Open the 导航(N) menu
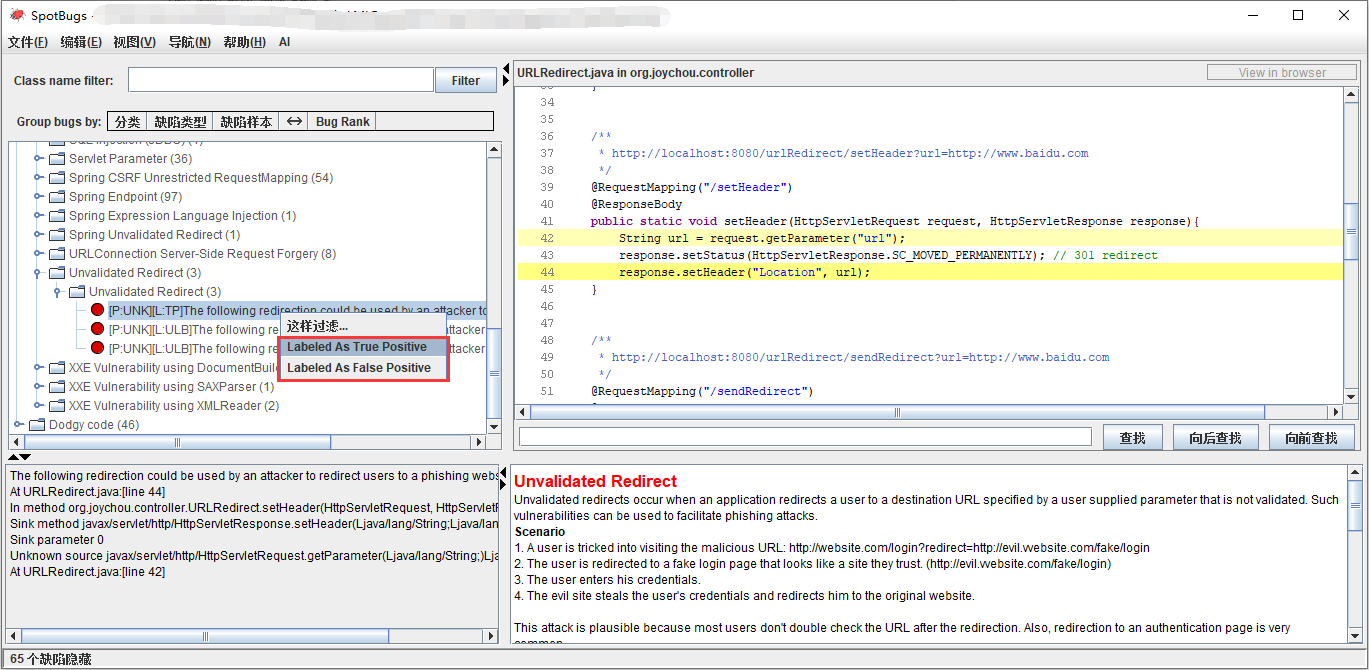 click(x=189, y=42)
